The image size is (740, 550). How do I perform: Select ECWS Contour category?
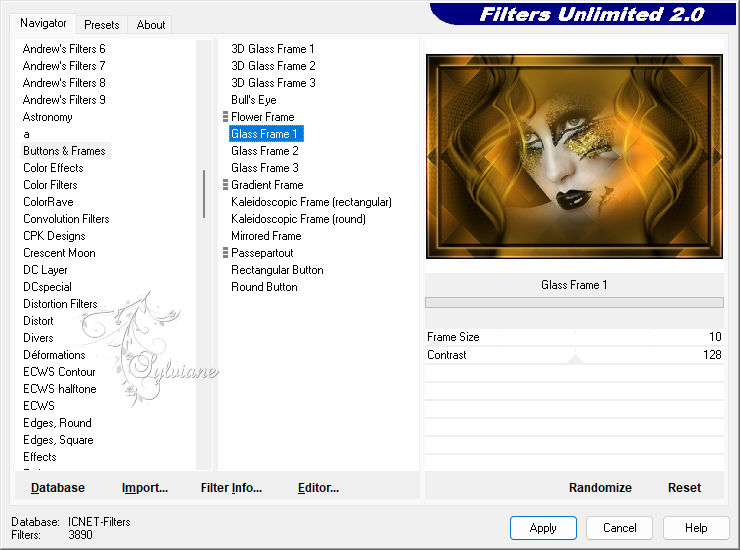click(59, 372)
